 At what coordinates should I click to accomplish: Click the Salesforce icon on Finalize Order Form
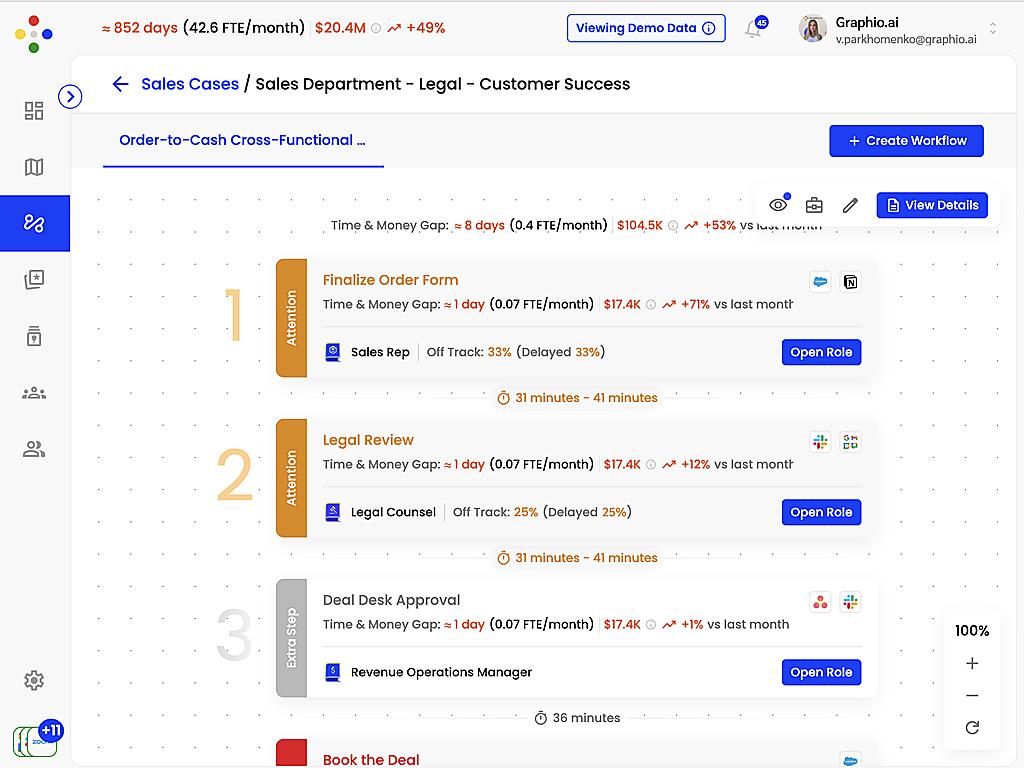click(x=820, y=281)
